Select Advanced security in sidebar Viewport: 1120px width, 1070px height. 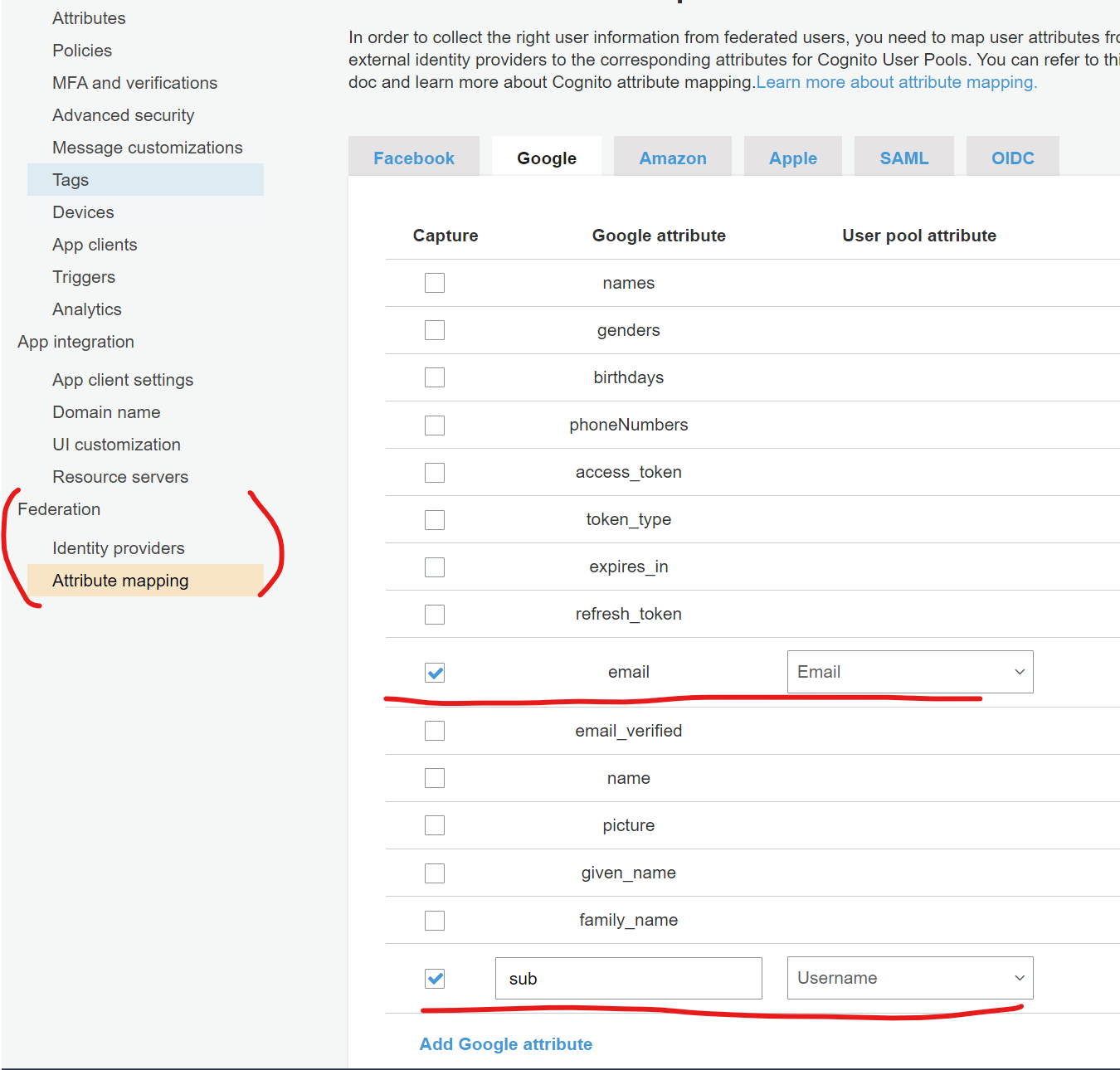124,115
